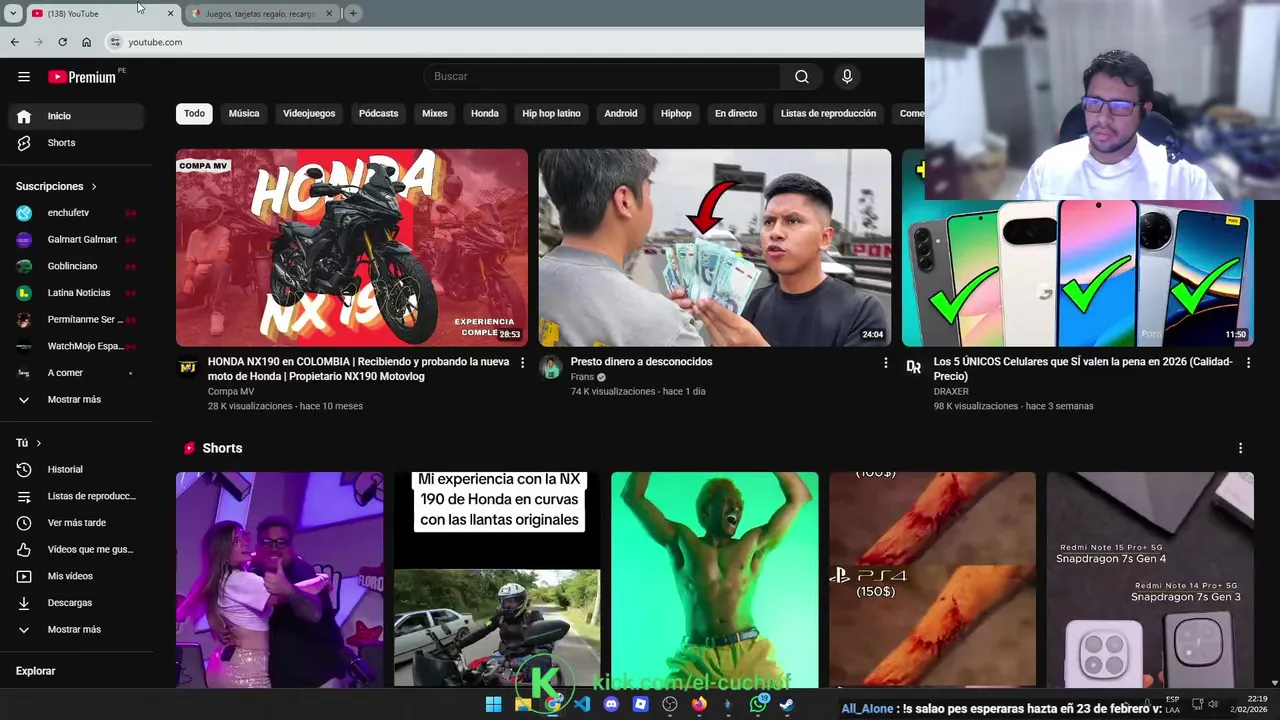Open the tab search dropdown arrow
1280x720 pixels.
[13, 13]
